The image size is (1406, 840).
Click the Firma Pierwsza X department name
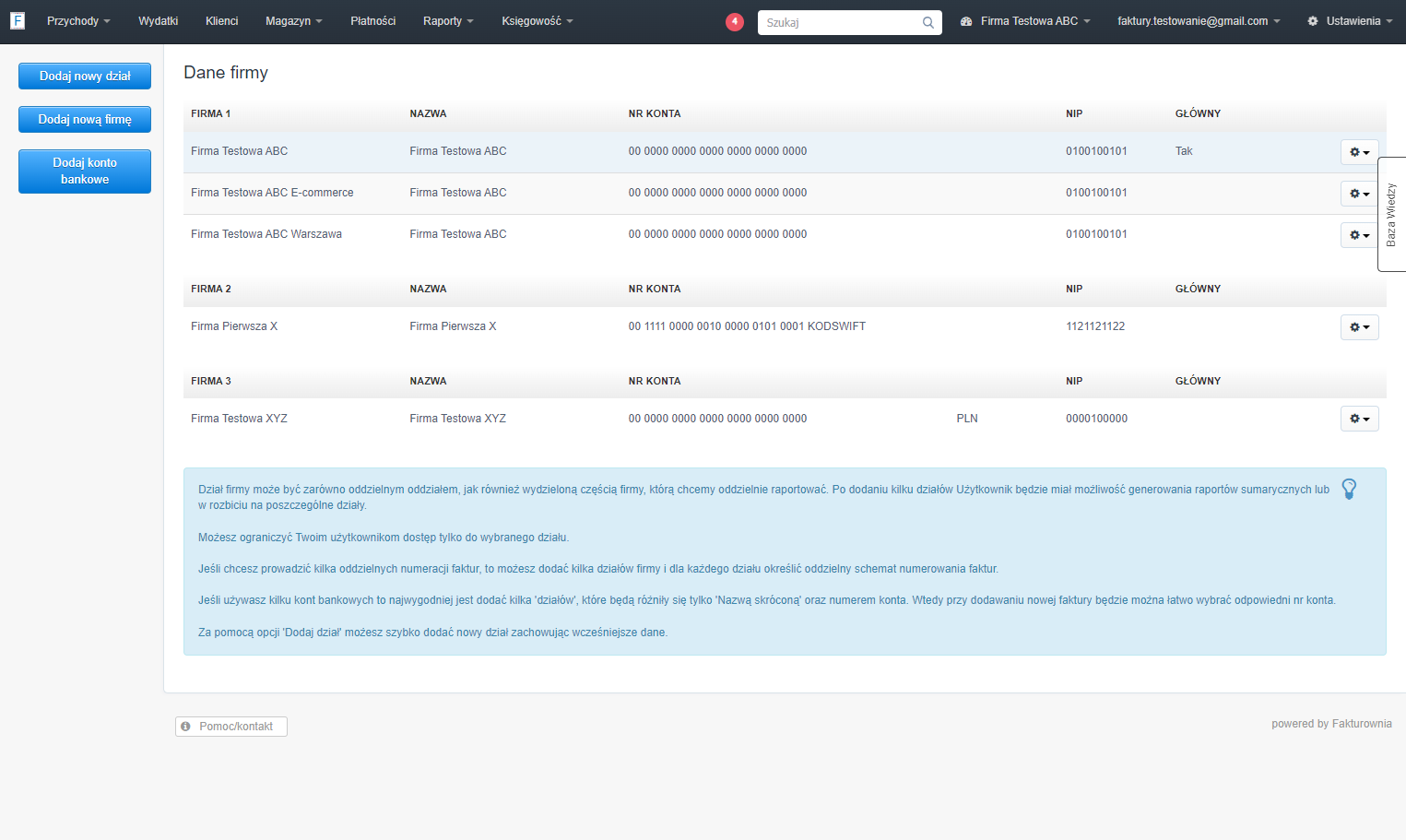click(x=234, y=326)
